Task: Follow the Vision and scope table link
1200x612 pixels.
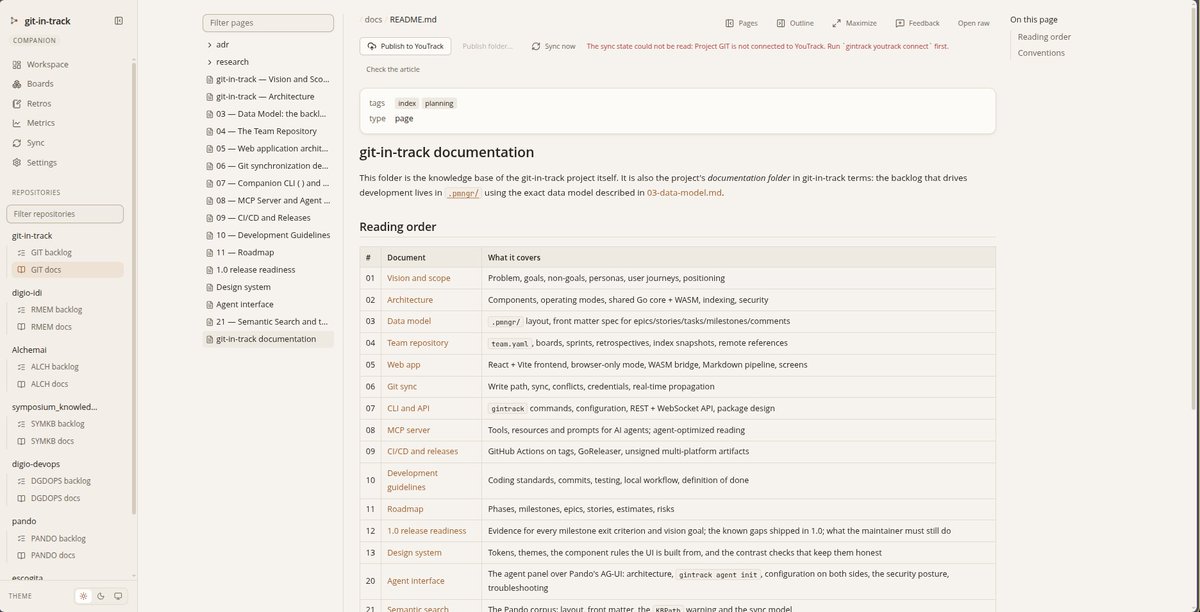Action: tap(419, 278)
